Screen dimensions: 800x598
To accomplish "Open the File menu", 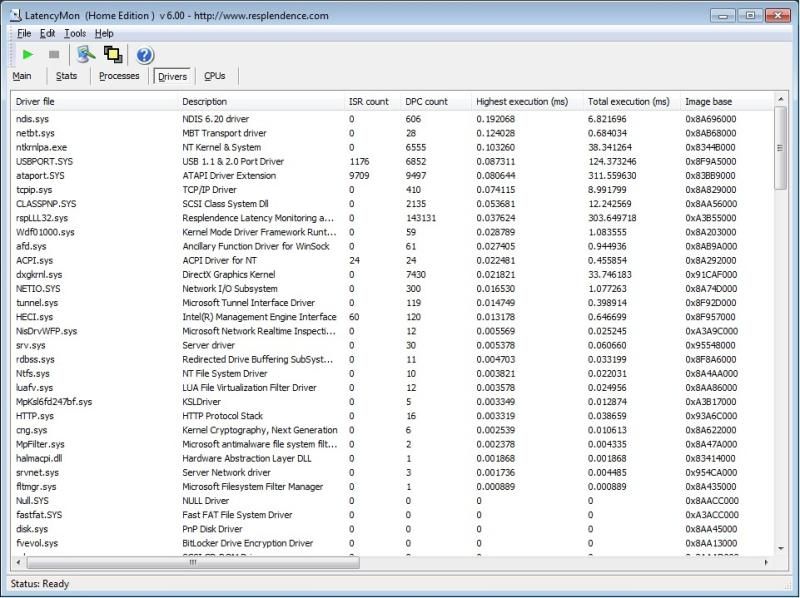I will (x=24, y=33).
